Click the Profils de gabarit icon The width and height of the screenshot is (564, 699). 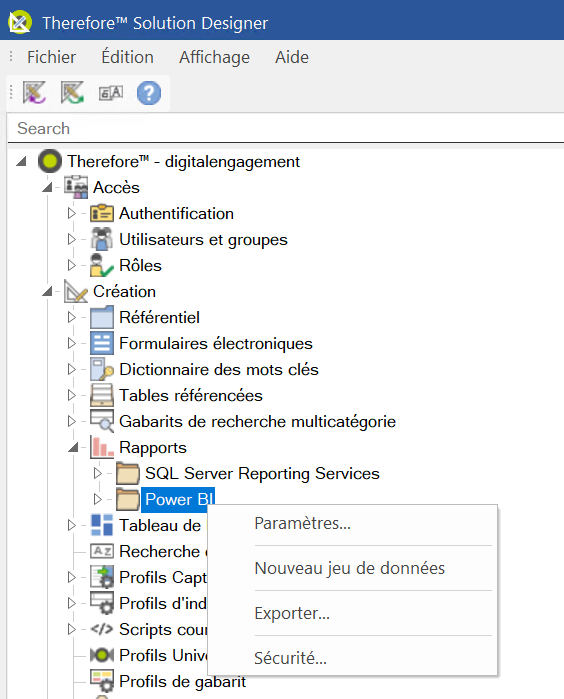(102, 681)
